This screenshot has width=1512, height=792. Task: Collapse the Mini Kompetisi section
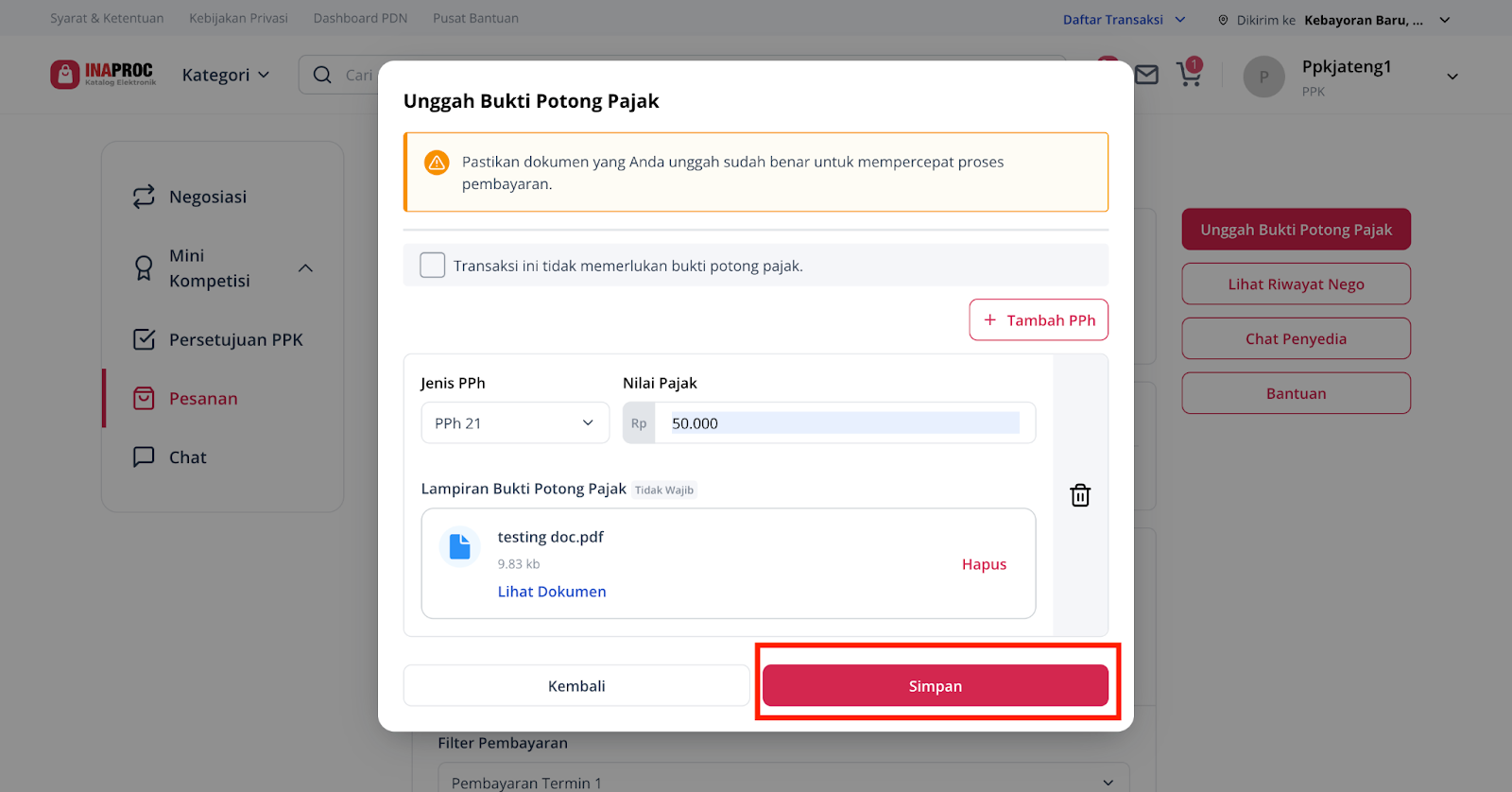(305, 268)
